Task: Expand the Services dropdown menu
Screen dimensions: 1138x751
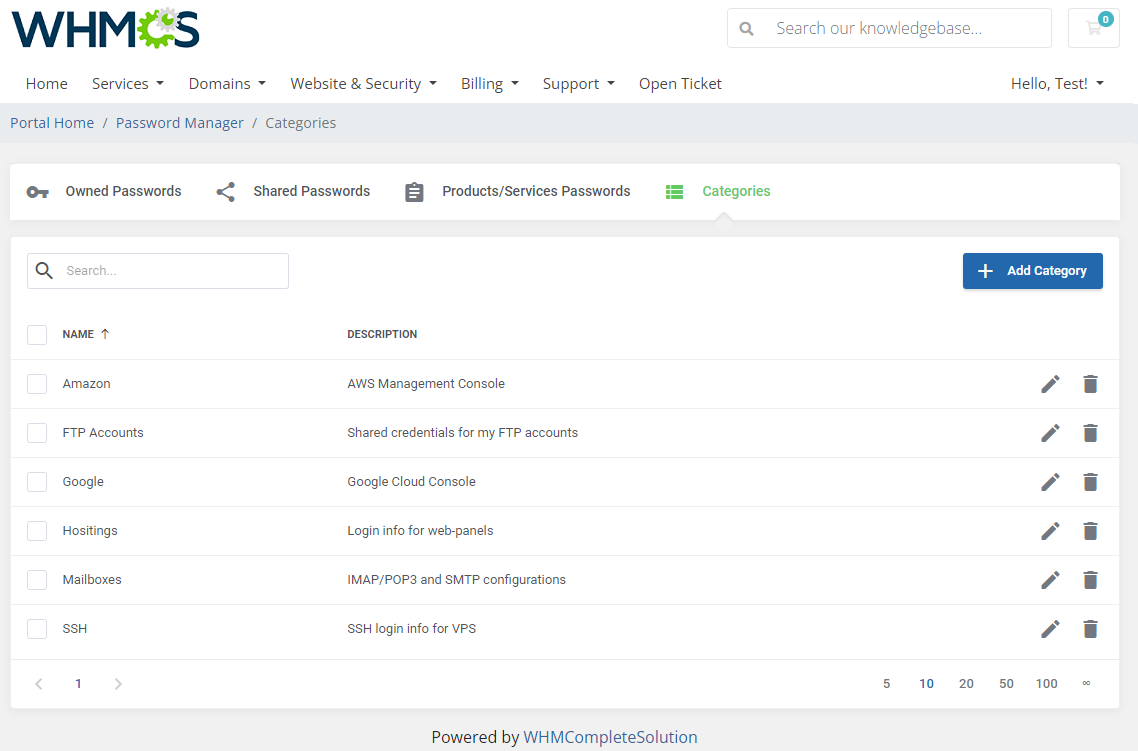Action: click(128, 83)
